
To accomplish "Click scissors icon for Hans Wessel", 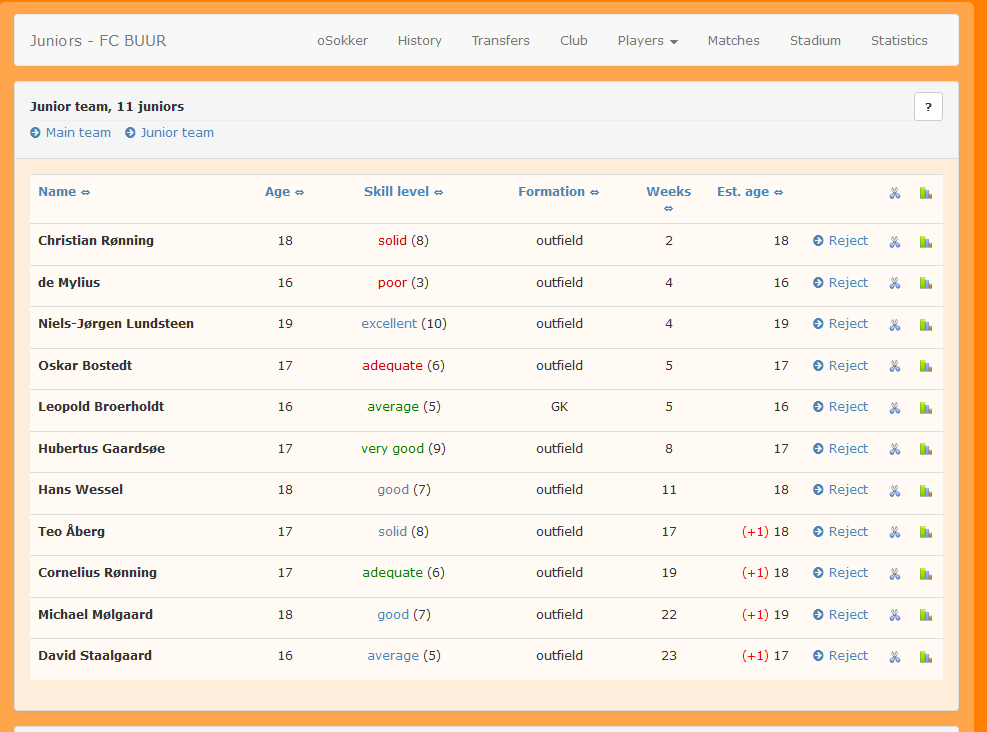I will [894, 491].
